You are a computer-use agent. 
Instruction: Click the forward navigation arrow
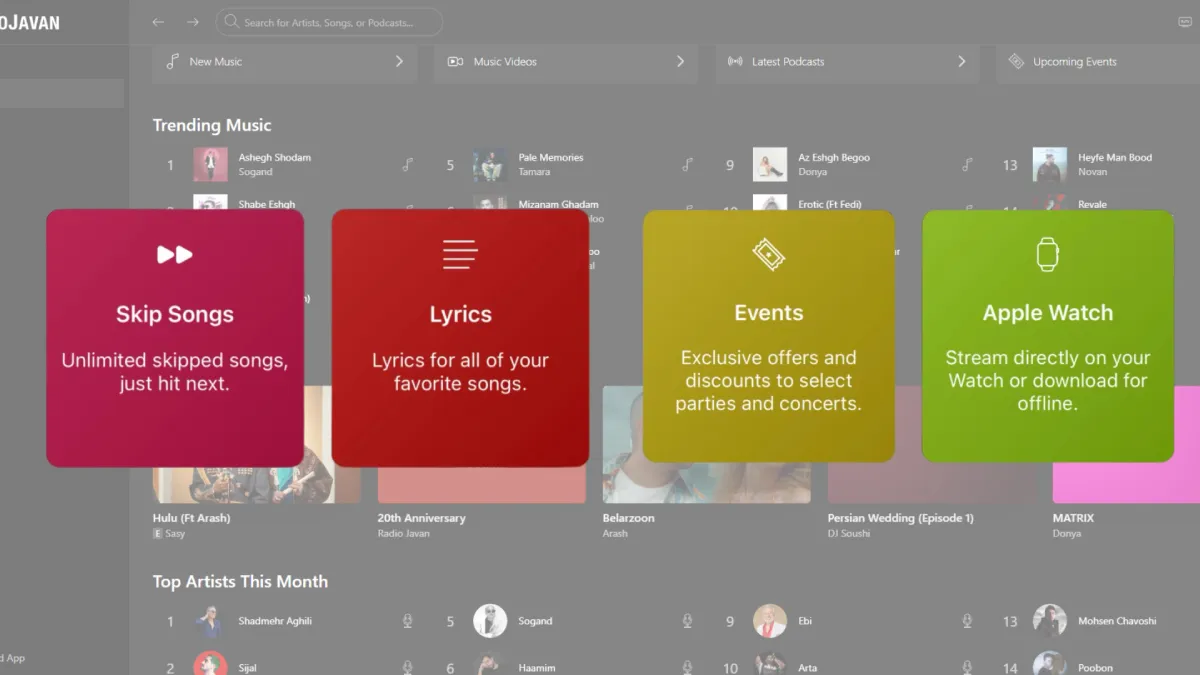(x=193, y=22)
